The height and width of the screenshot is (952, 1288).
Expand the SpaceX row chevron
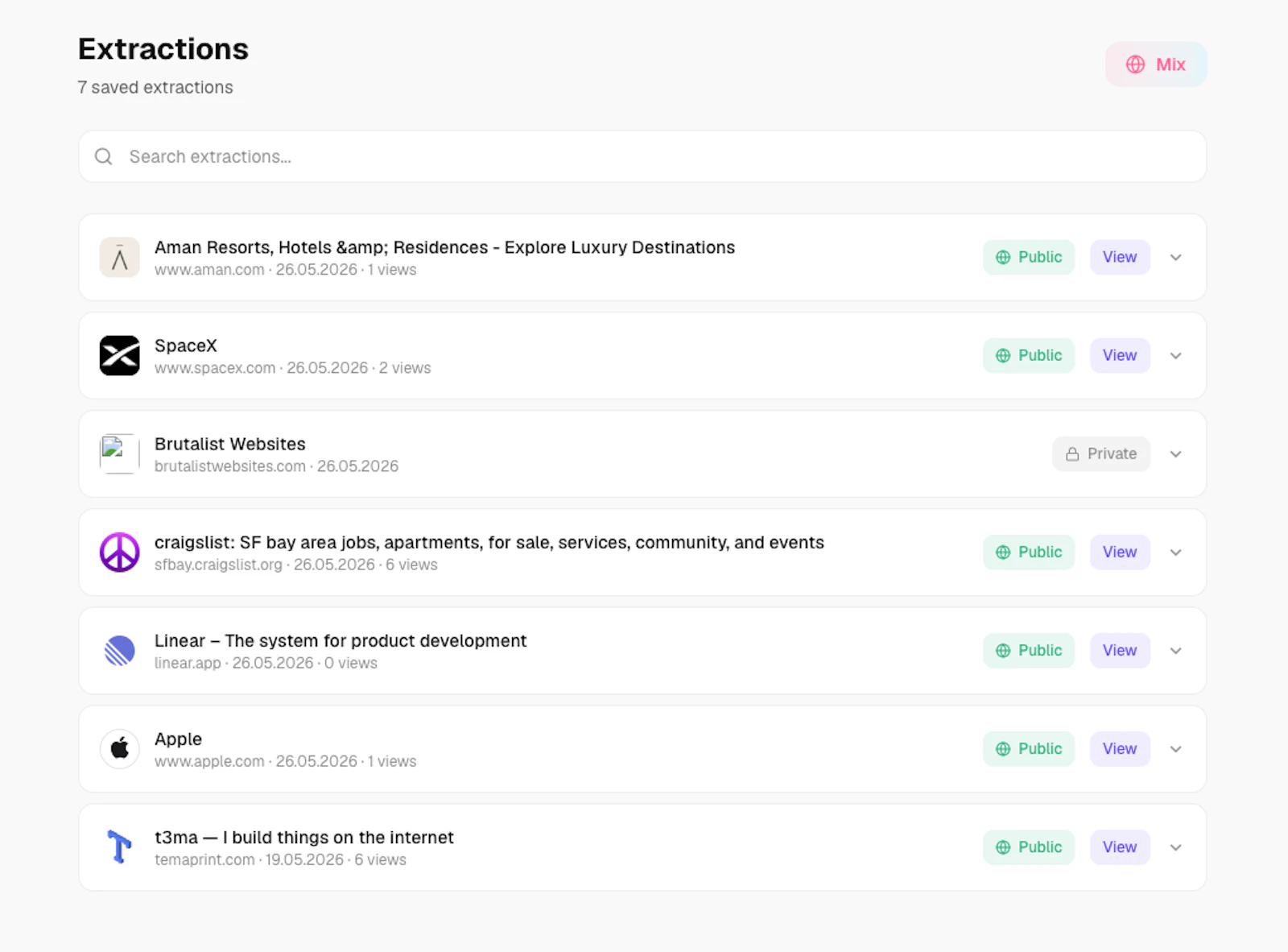(1176, 356)
